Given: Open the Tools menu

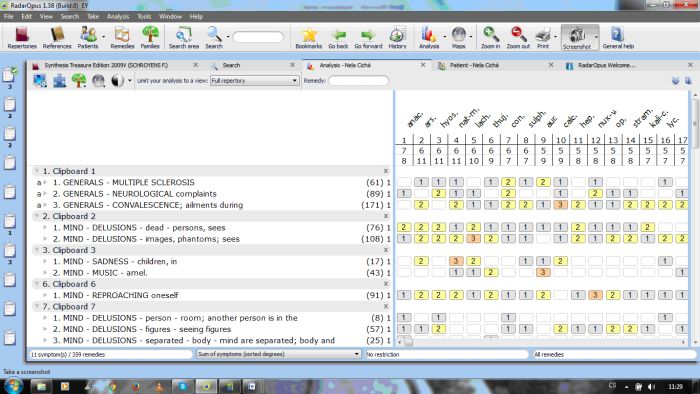Looking at the screenshot, I should 144,17.
